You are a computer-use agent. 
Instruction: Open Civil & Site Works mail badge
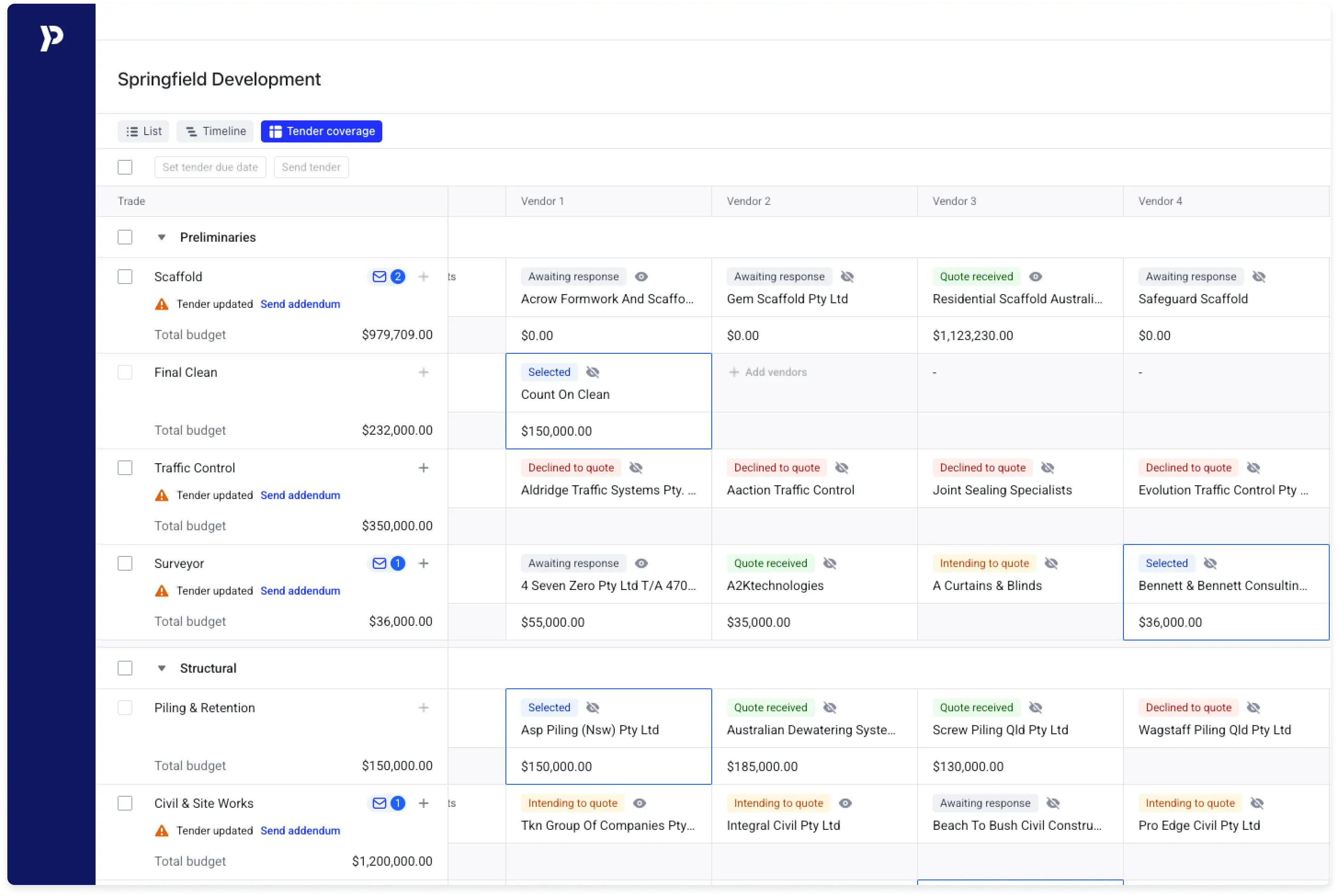pyautogui.click(x=387, y=804)
